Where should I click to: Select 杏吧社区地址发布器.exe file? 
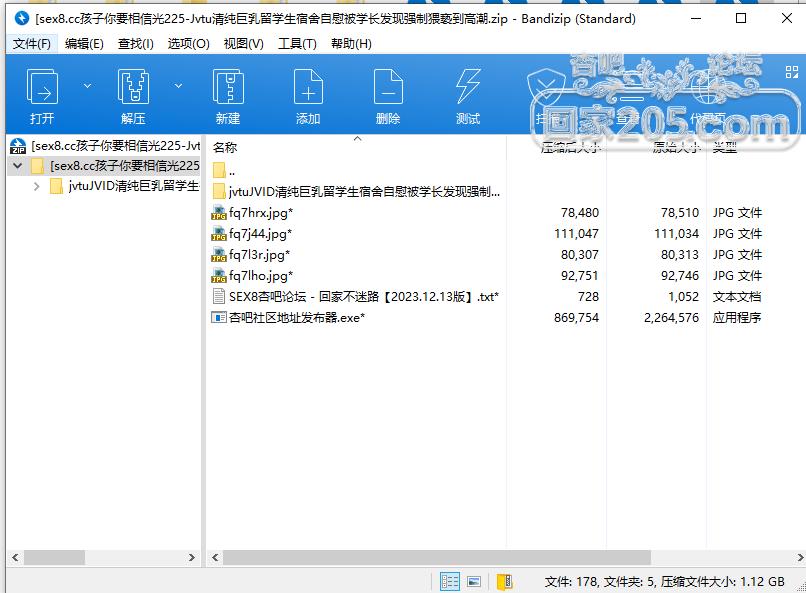297,318
